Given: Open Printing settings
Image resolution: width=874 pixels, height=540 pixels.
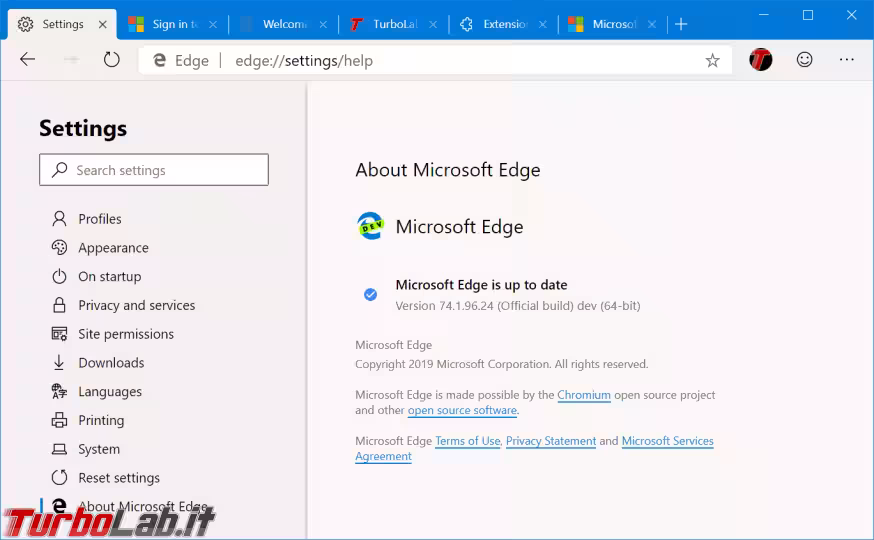Looking at the screenshot, I should (x=101, y=420).
